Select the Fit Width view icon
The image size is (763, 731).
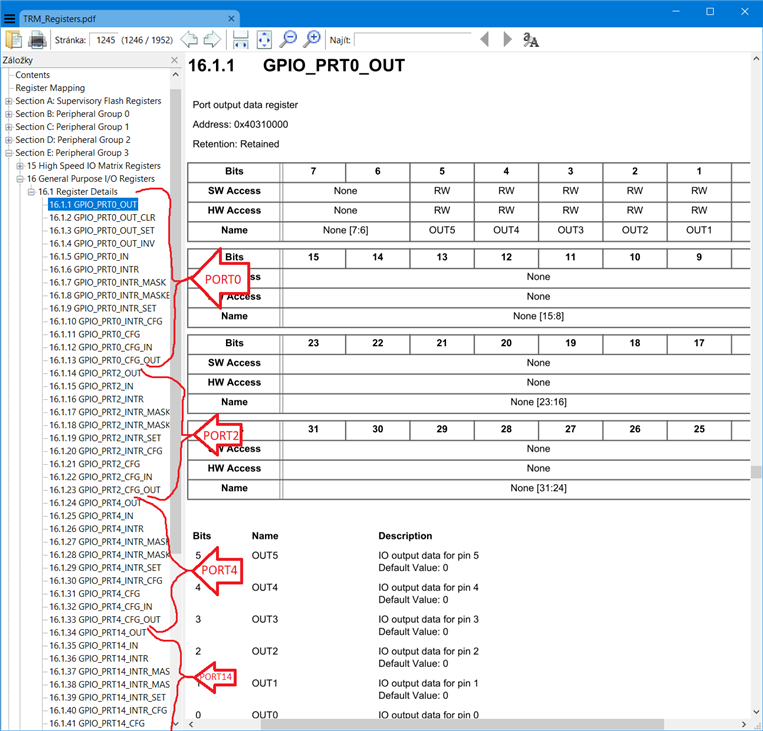(x=240, y=40)
